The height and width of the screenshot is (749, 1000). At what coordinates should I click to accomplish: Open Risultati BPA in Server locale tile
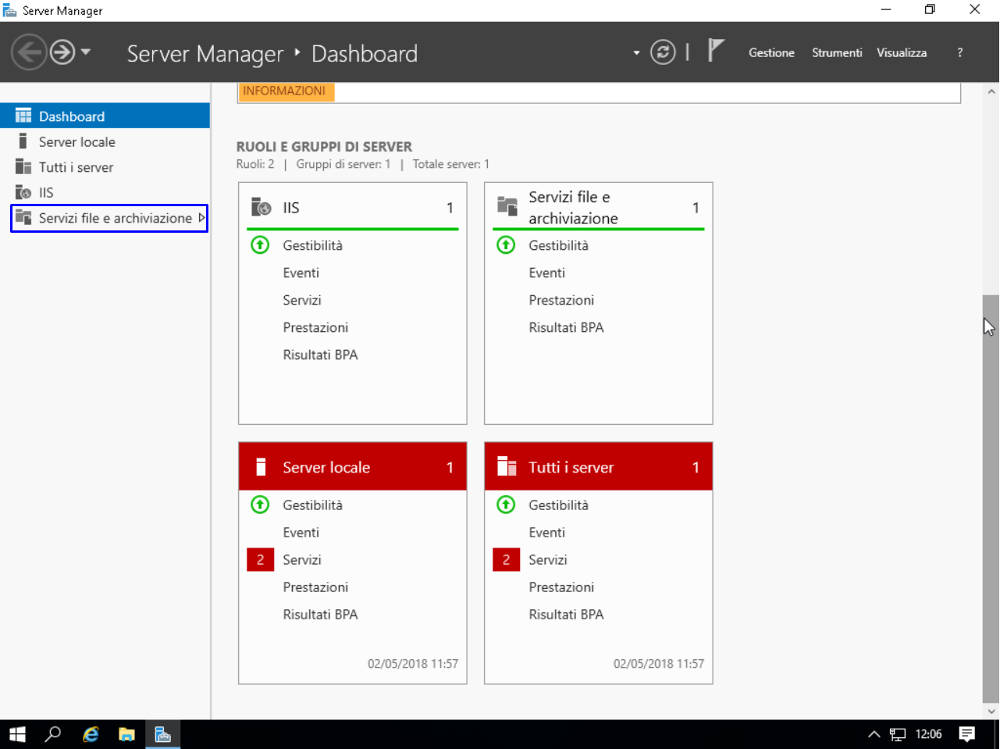(320, 614)
